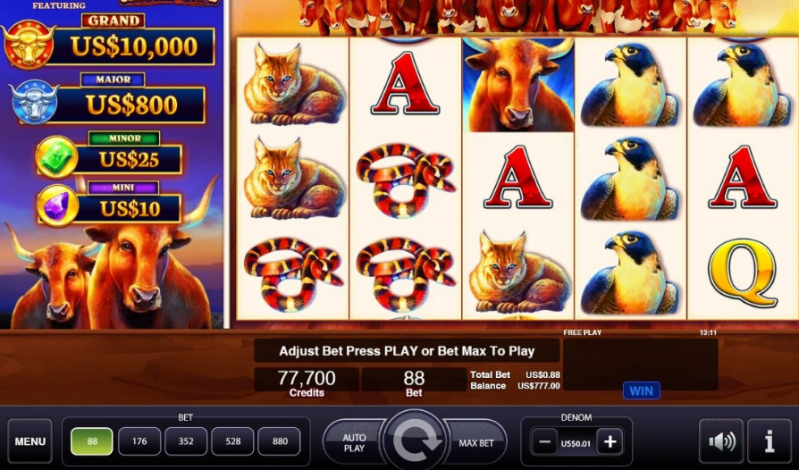The image size is (799, 470).
Task: Click the green gem Minor jackpot coin
Action: coord(57,156)
